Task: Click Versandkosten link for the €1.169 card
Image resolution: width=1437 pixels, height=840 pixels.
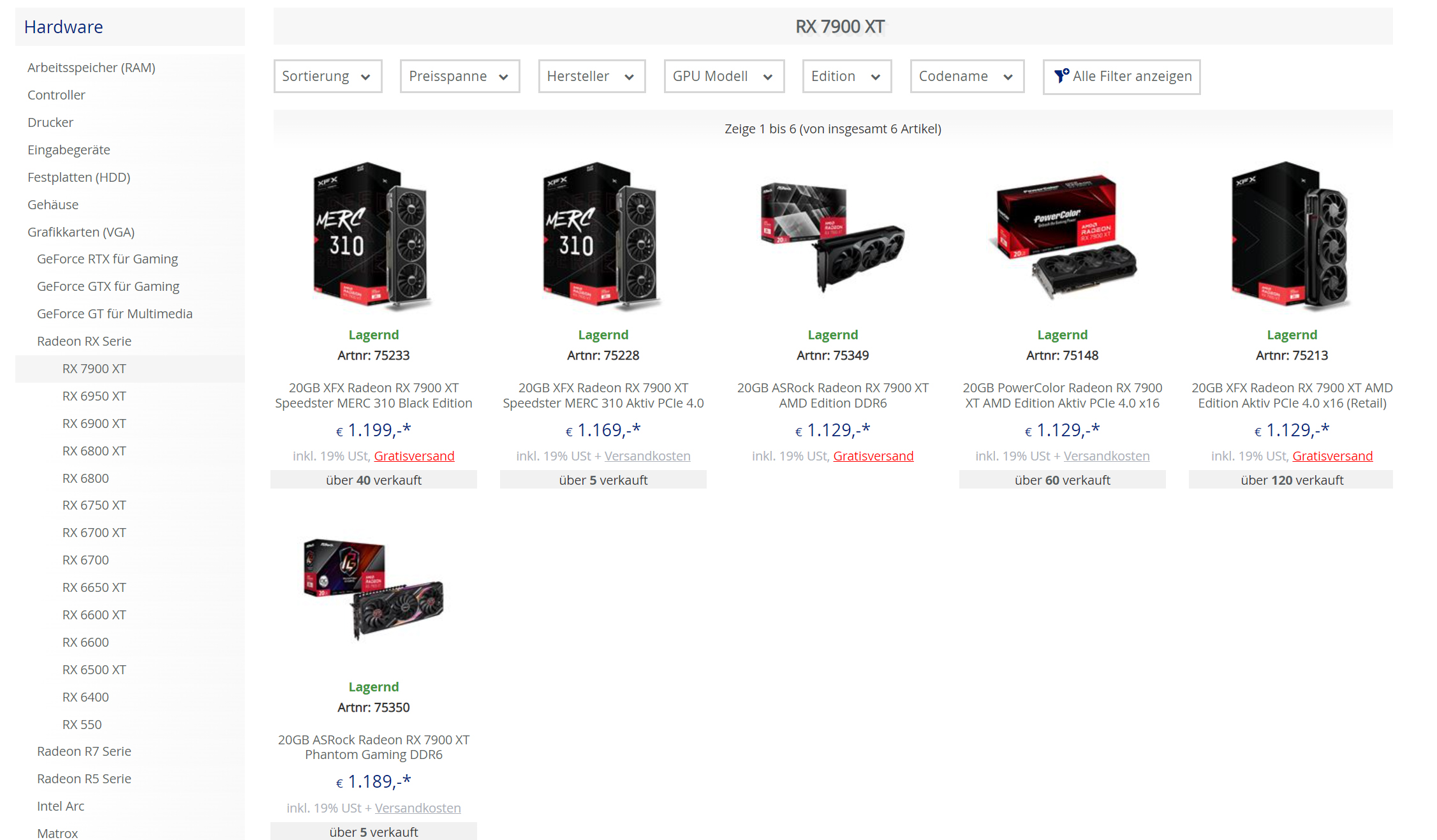Action: [647, 456]
